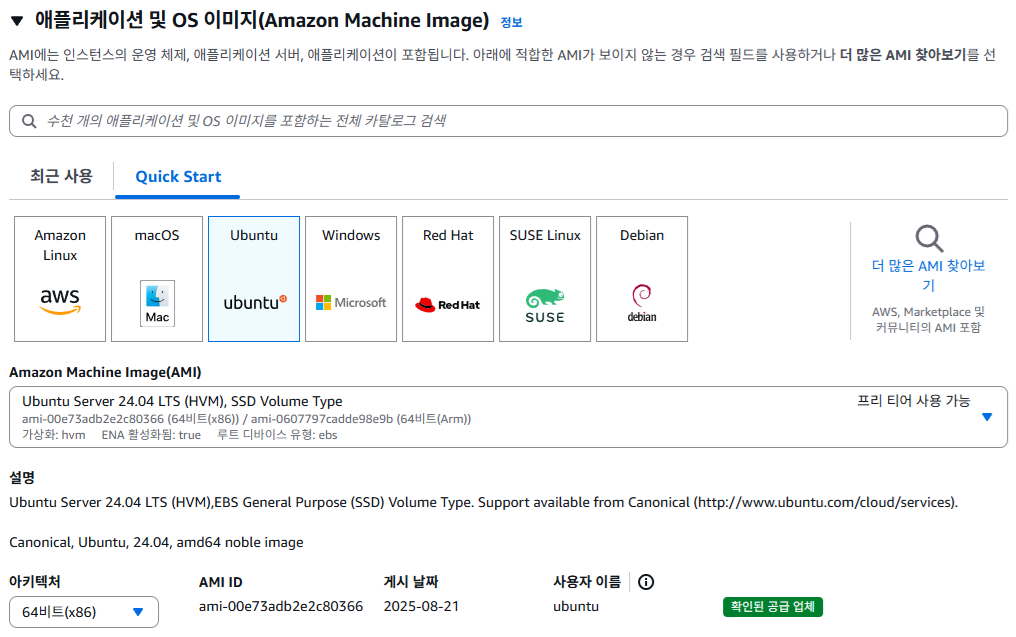This screenshot has width=1016, height=637.
Task: Choose the Debian AMI tile
Action: [641, 279]
